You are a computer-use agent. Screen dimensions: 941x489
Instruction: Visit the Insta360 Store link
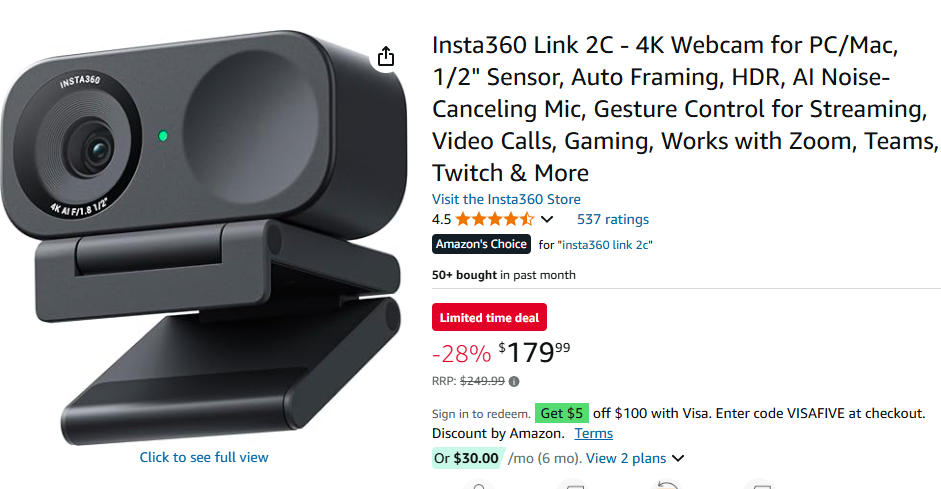pos(506,199)
